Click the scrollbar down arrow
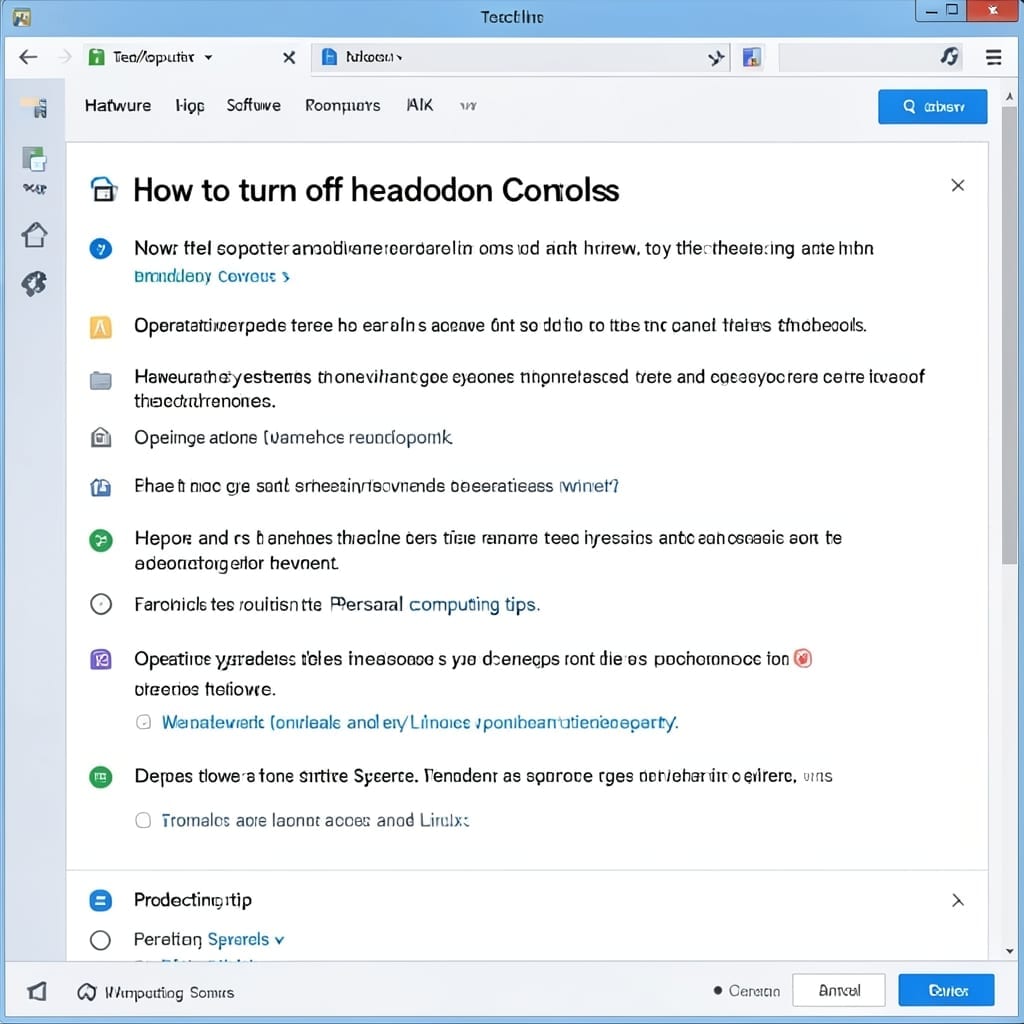The width and height of the screenshot is (1024, 1024). (1010, 952)
